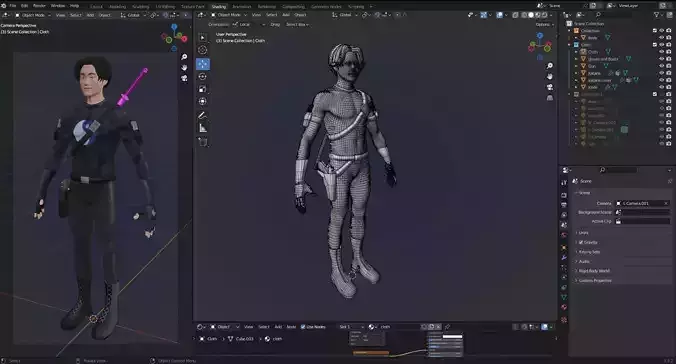Open the View menu in main viewport header
676x364 pixels.
pos(256,15)
